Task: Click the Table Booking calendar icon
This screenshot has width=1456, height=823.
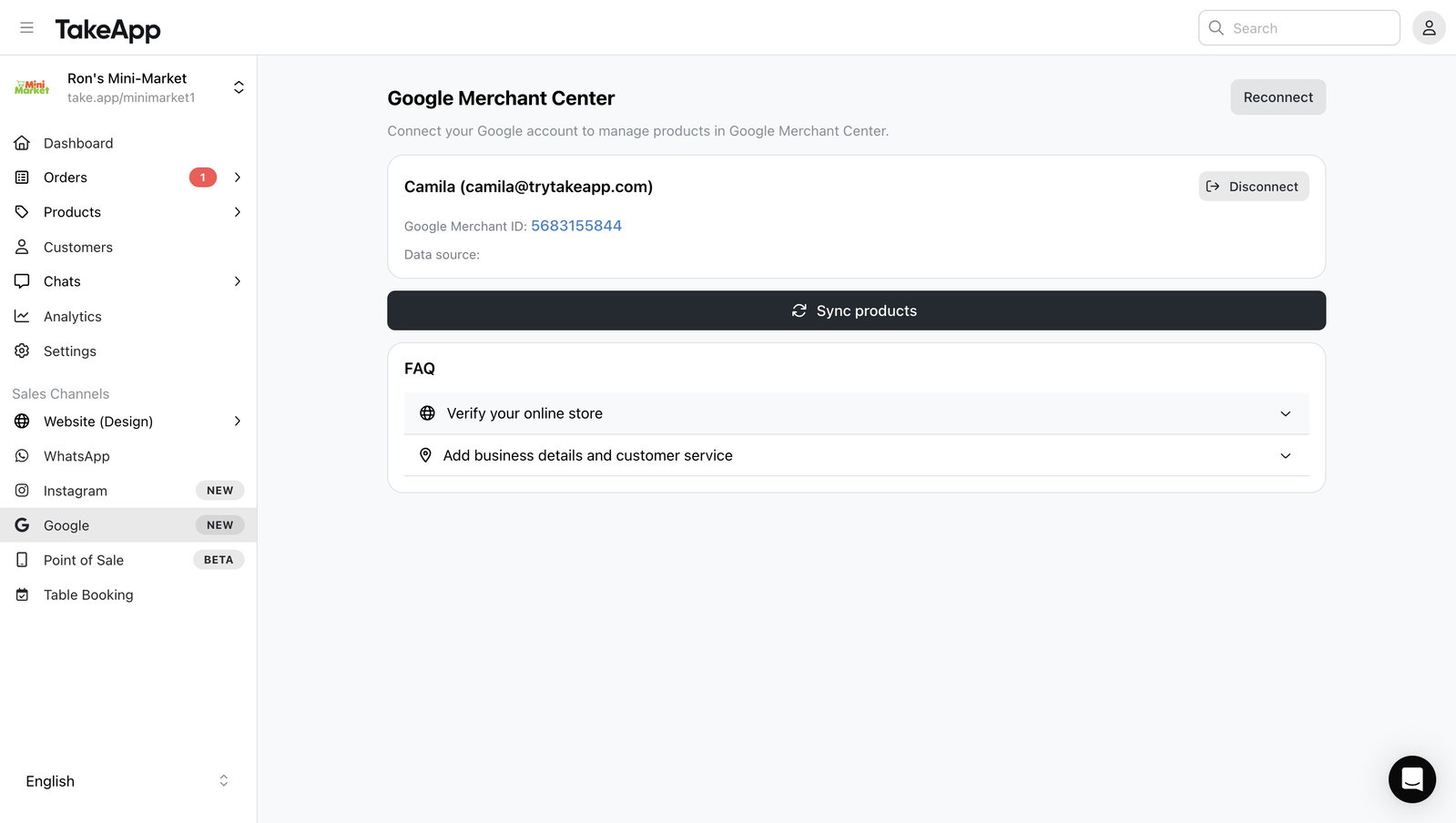Action: [x=22, y=594]
